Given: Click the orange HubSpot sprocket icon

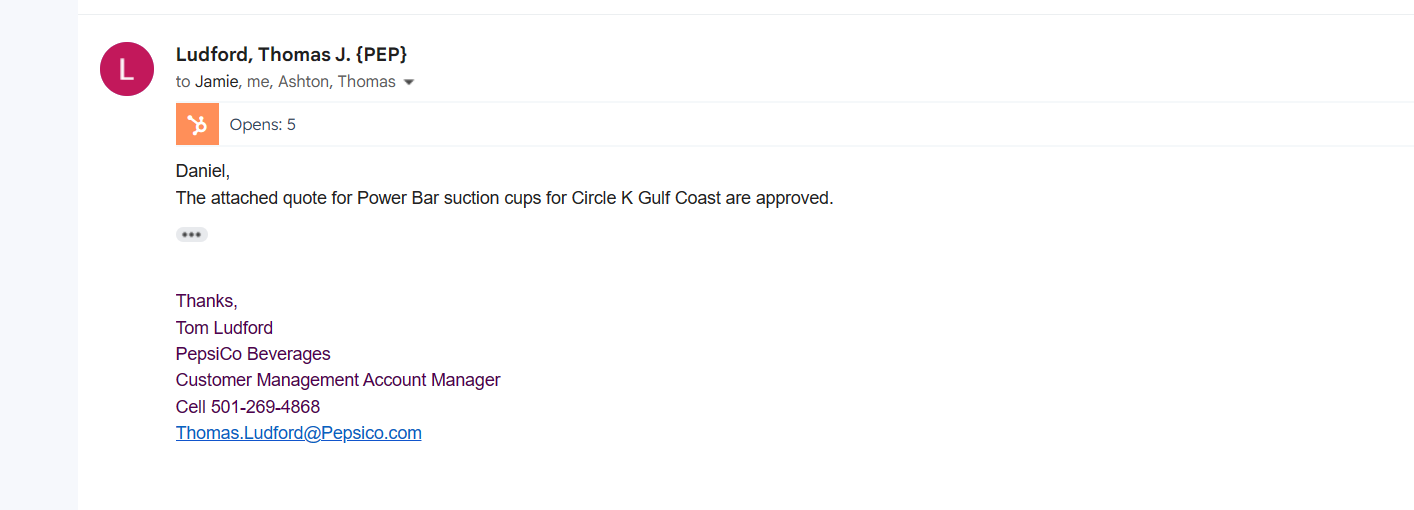Looking at the screenshot, I should pos(197,125).
